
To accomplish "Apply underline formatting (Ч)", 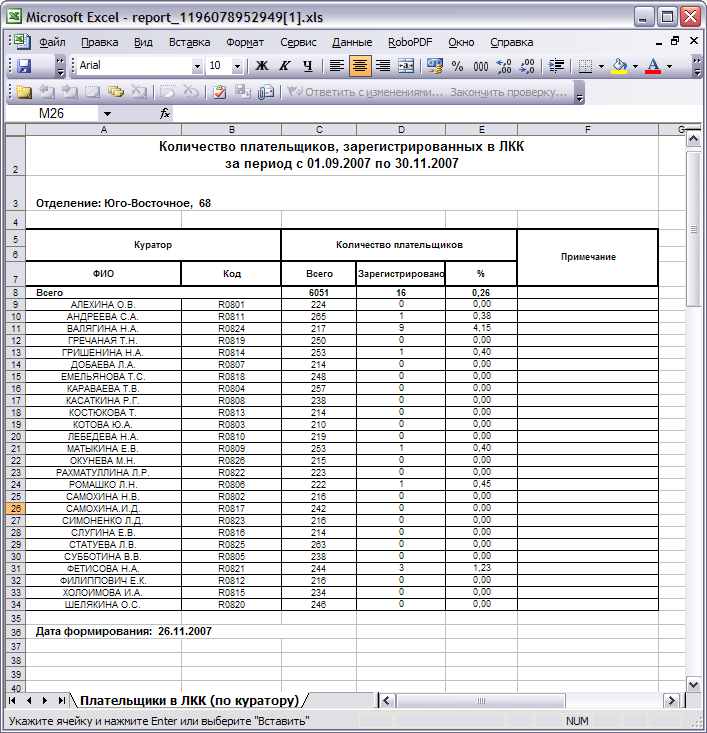I will pos(307,66).
